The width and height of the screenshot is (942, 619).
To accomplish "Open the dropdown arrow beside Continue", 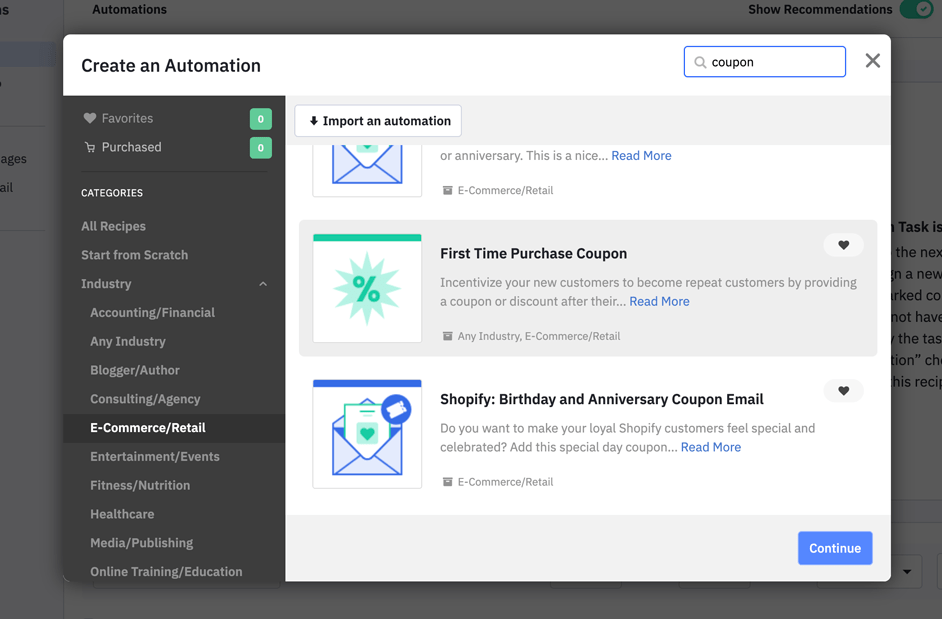I will point(907,572).
